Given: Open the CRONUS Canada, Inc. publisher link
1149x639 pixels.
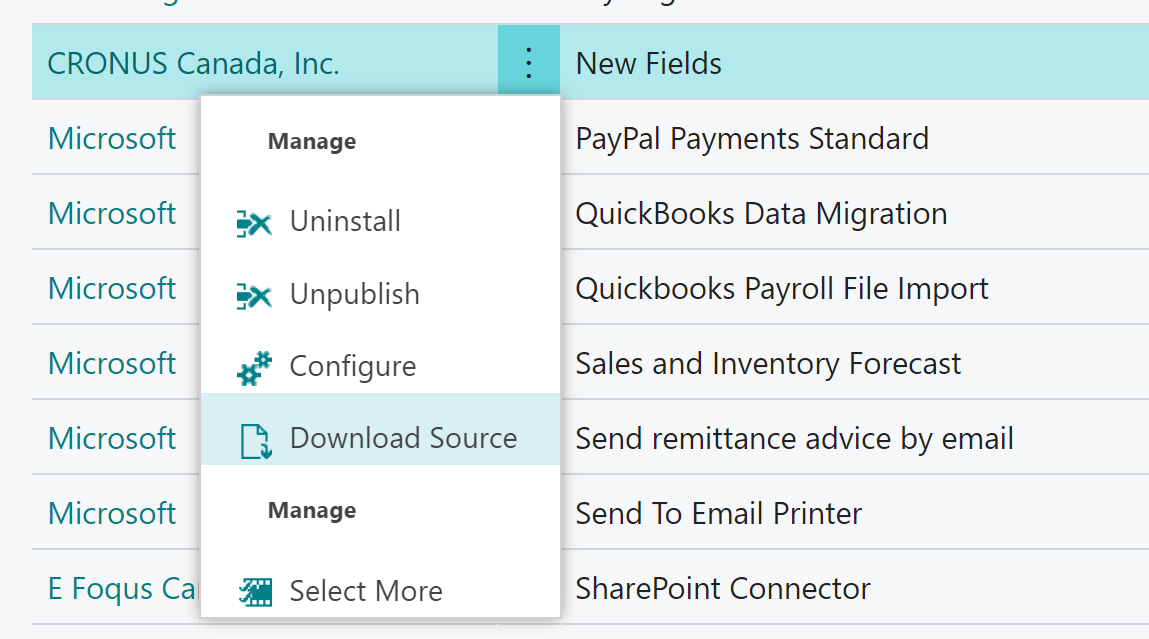Looking at the screenshot, I should point(193,64).
